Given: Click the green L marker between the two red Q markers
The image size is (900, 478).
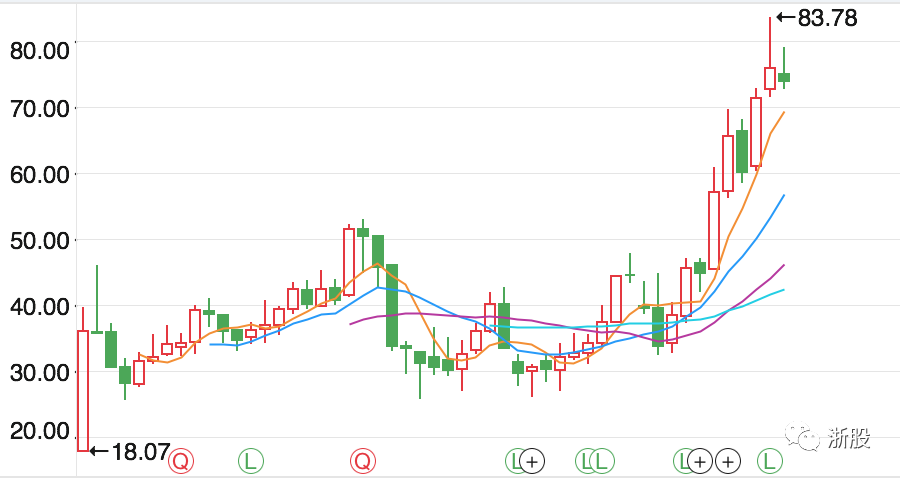Looking at the screenshot, I should (250, 461).
